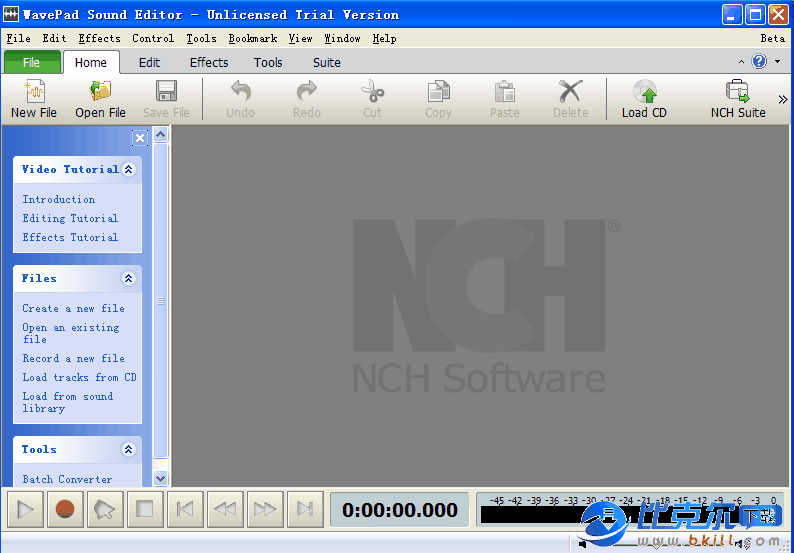Image resolution: width=794 pixels, height=553 pixels.
Task: Click the Load CD icon
Action: pyautogui.click(x=645, y=92)
